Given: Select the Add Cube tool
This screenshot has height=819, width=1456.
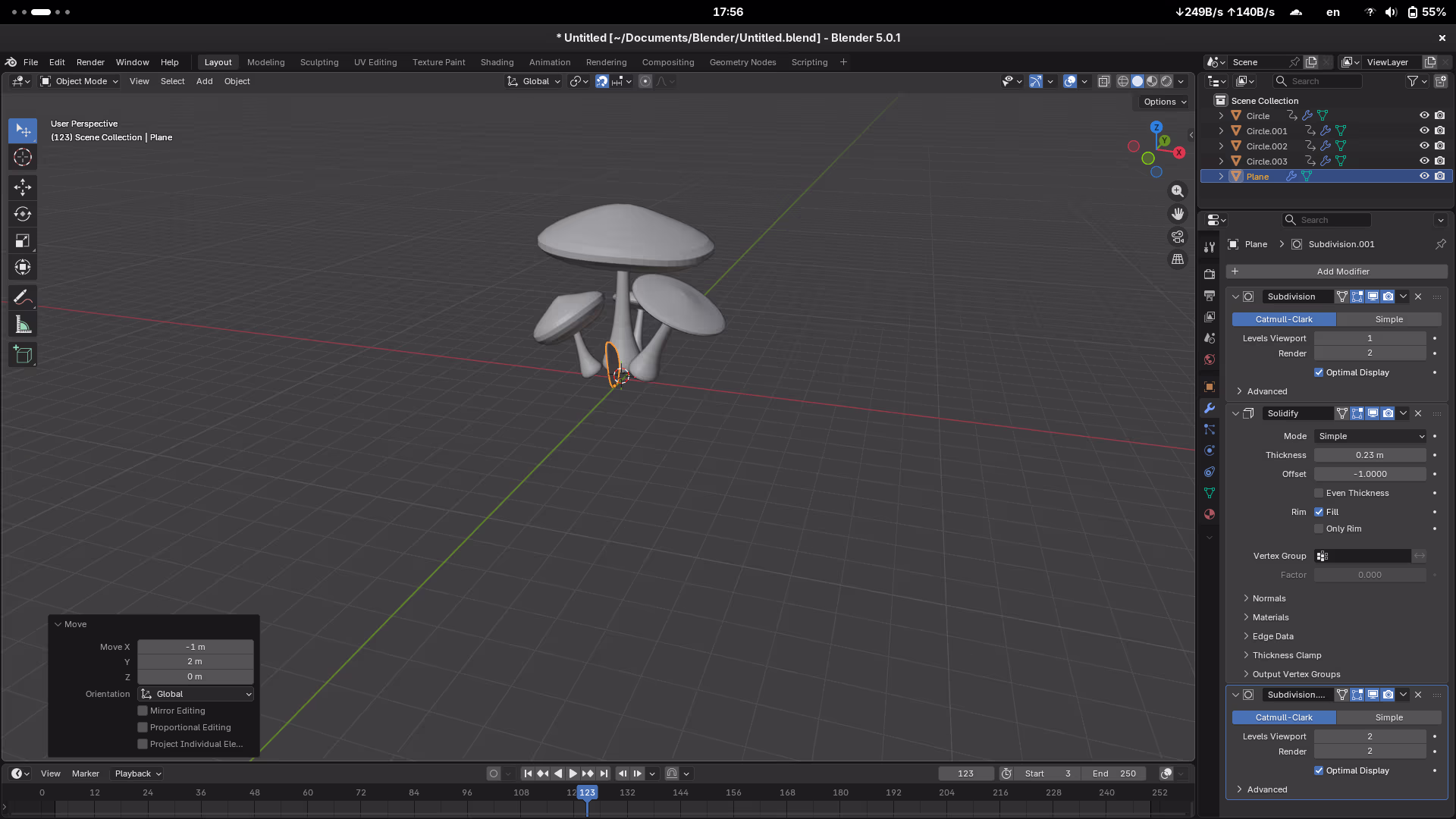Looking at the screenshot, I should pos(23,354).
